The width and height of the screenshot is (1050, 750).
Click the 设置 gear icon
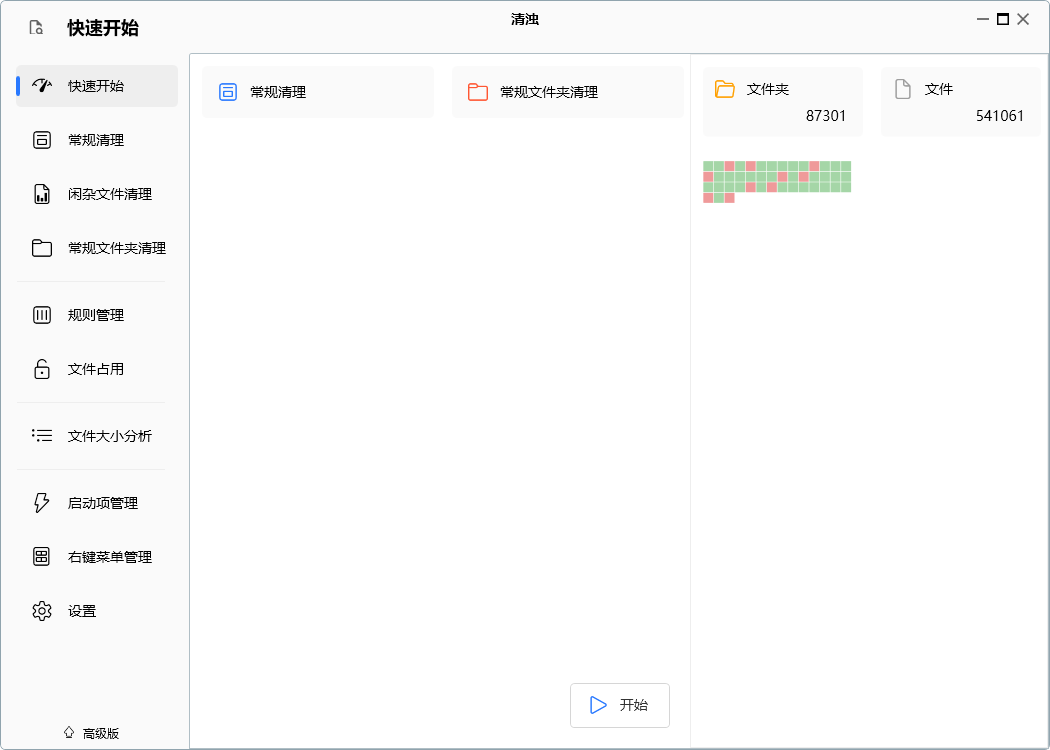[42, 611]
